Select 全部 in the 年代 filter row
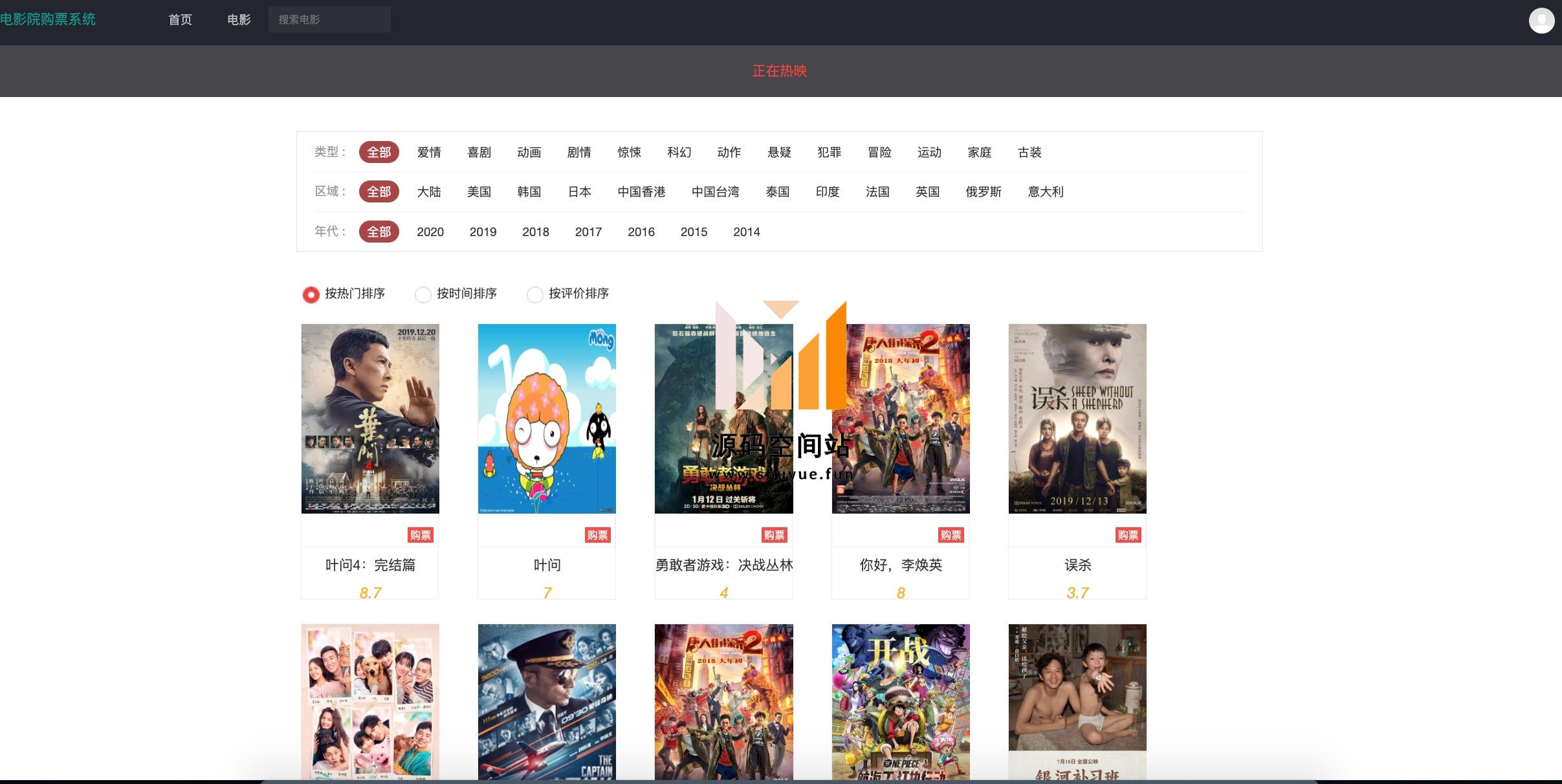1562x784 pixels. pos(379,232)
